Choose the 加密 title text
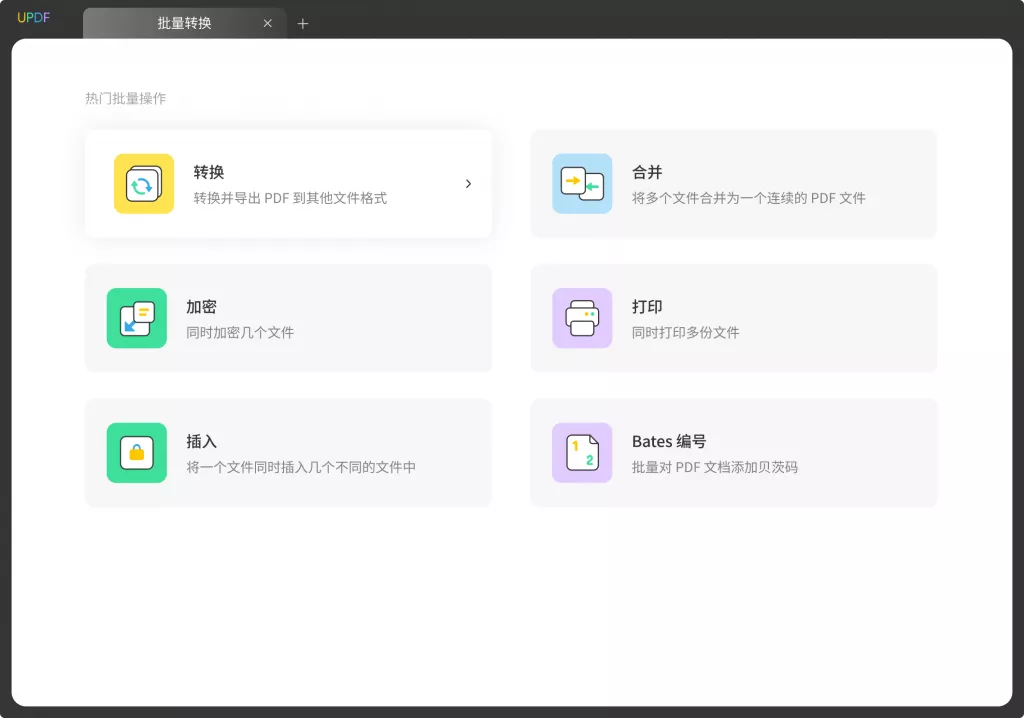This screenshot has width=1024, height=718. tap(201, 307)
